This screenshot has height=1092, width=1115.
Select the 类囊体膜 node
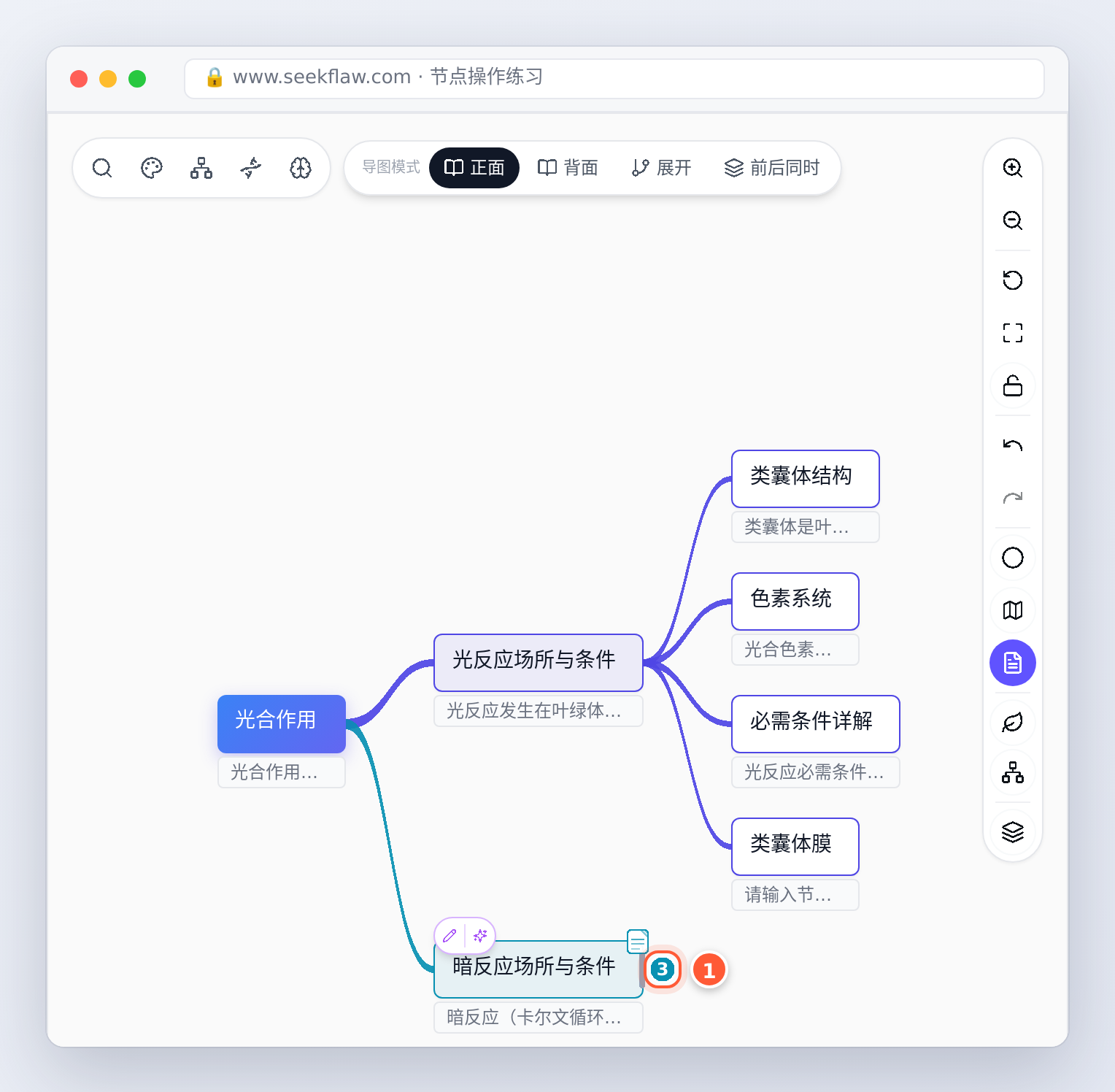point(795,846)
